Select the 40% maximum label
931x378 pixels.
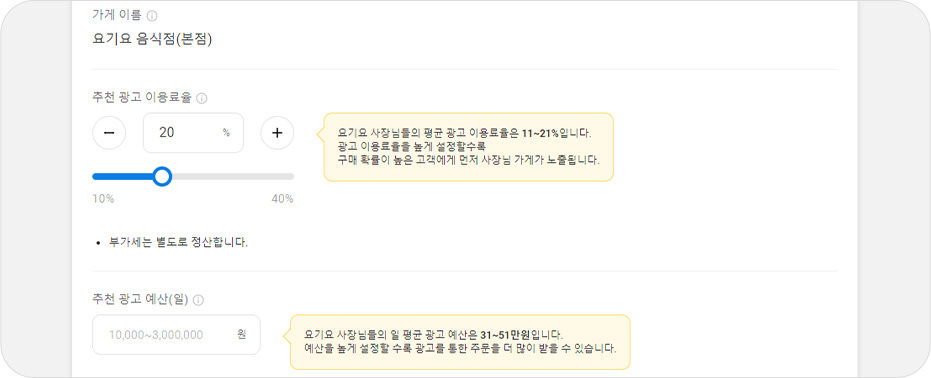tap(283, 199)
